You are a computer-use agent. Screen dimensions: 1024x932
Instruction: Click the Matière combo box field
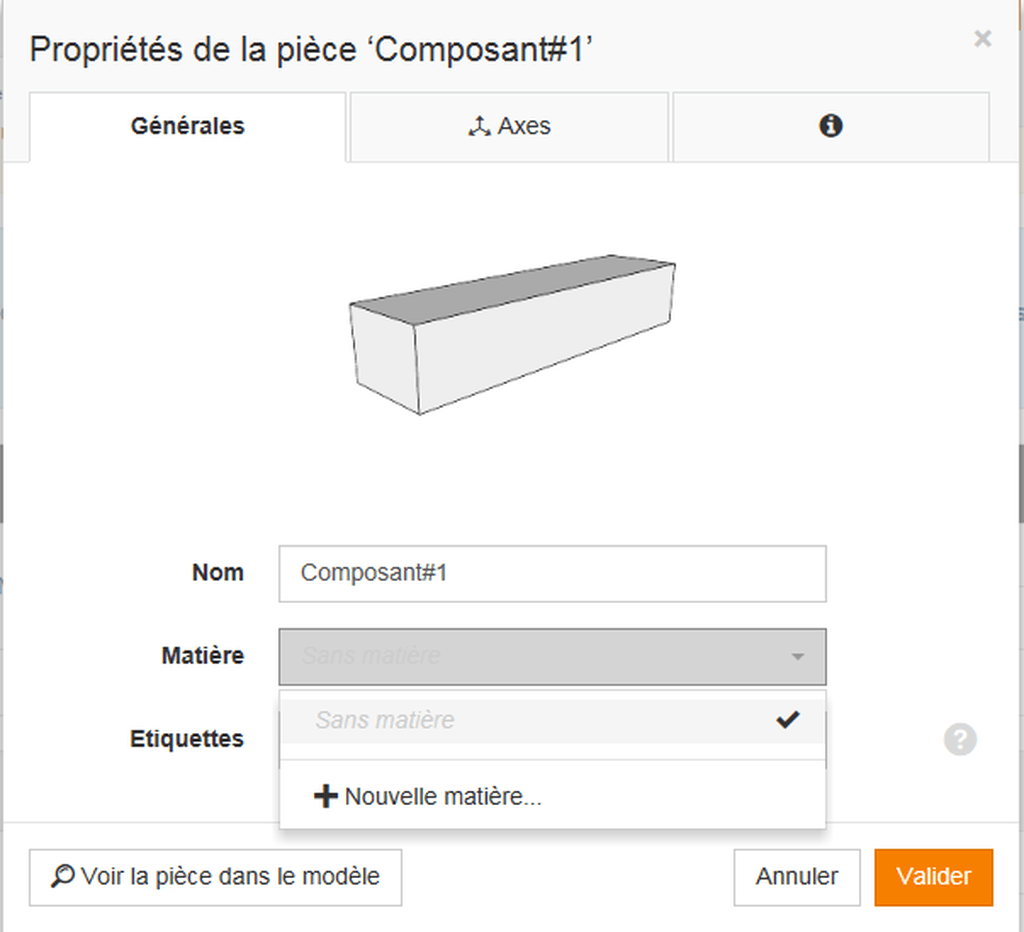[x=552, y=656]
